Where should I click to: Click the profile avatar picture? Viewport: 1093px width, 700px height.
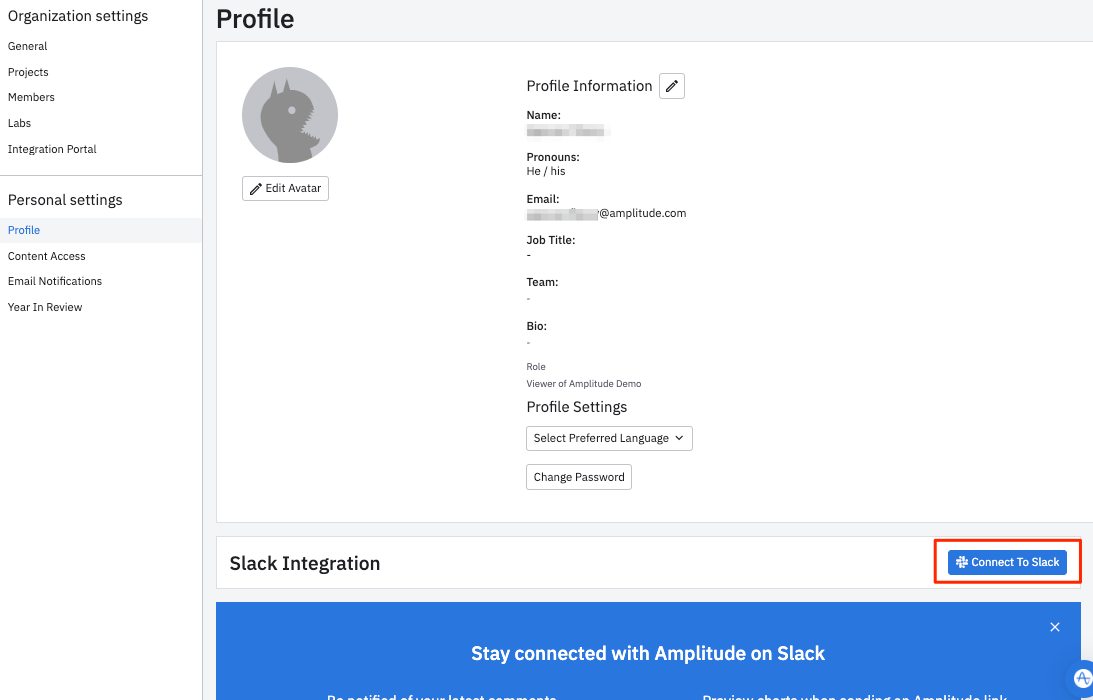click(290, 115)
